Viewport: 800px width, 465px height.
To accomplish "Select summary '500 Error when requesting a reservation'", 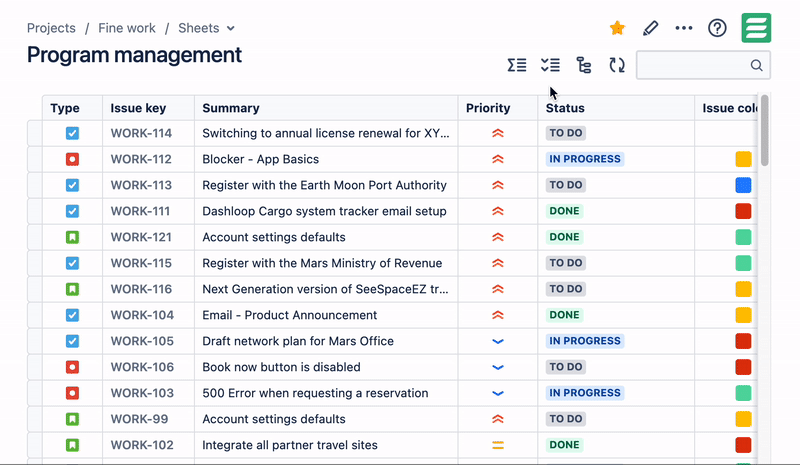I will point(315,394).
